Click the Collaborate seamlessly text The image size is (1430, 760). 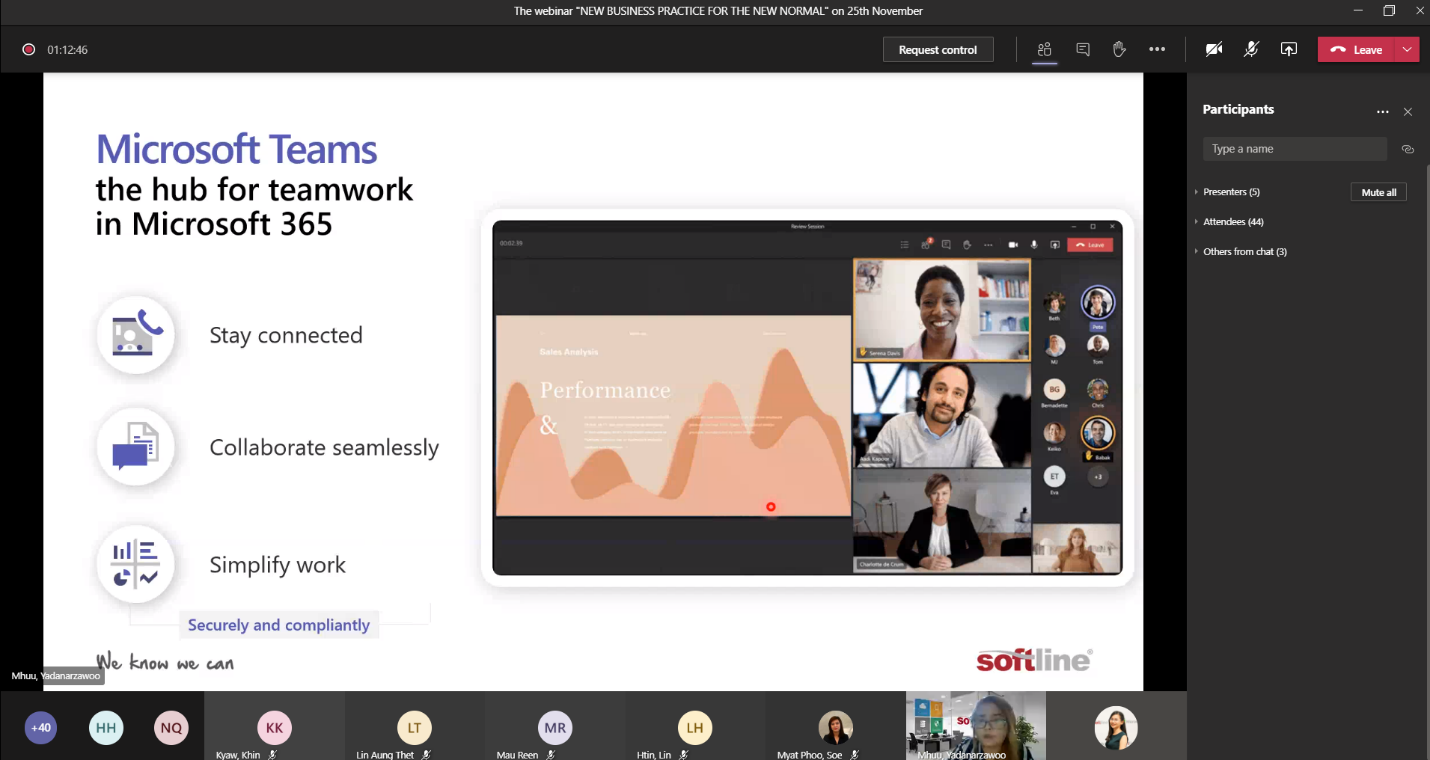click(324, 447)
